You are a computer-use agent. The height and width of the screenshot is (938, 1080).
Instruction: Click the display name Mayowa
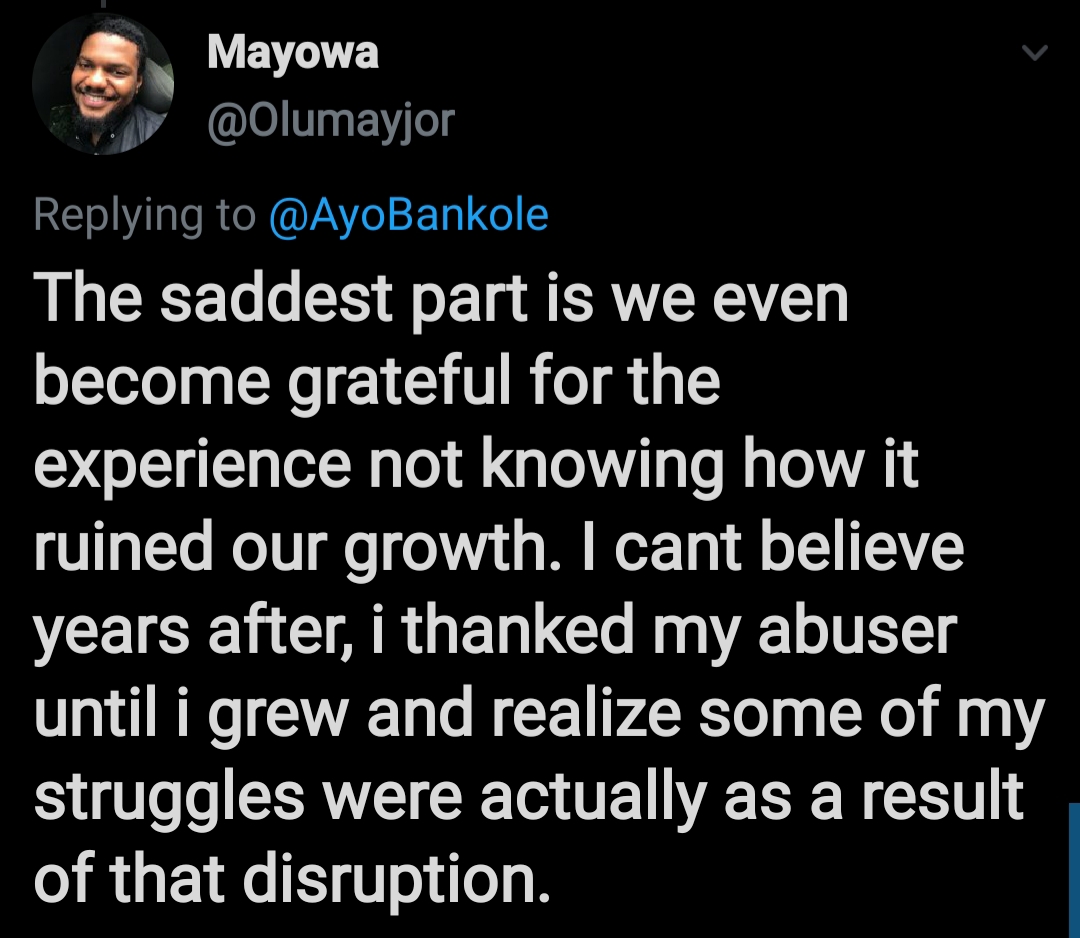[x=293, y=54]
